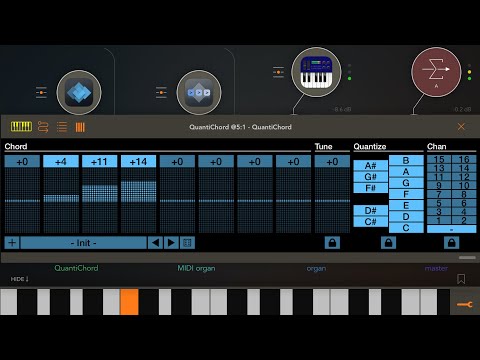Toggle quantize note D
The width and height of the screenshot is (480, 360).
pos(406,217)
